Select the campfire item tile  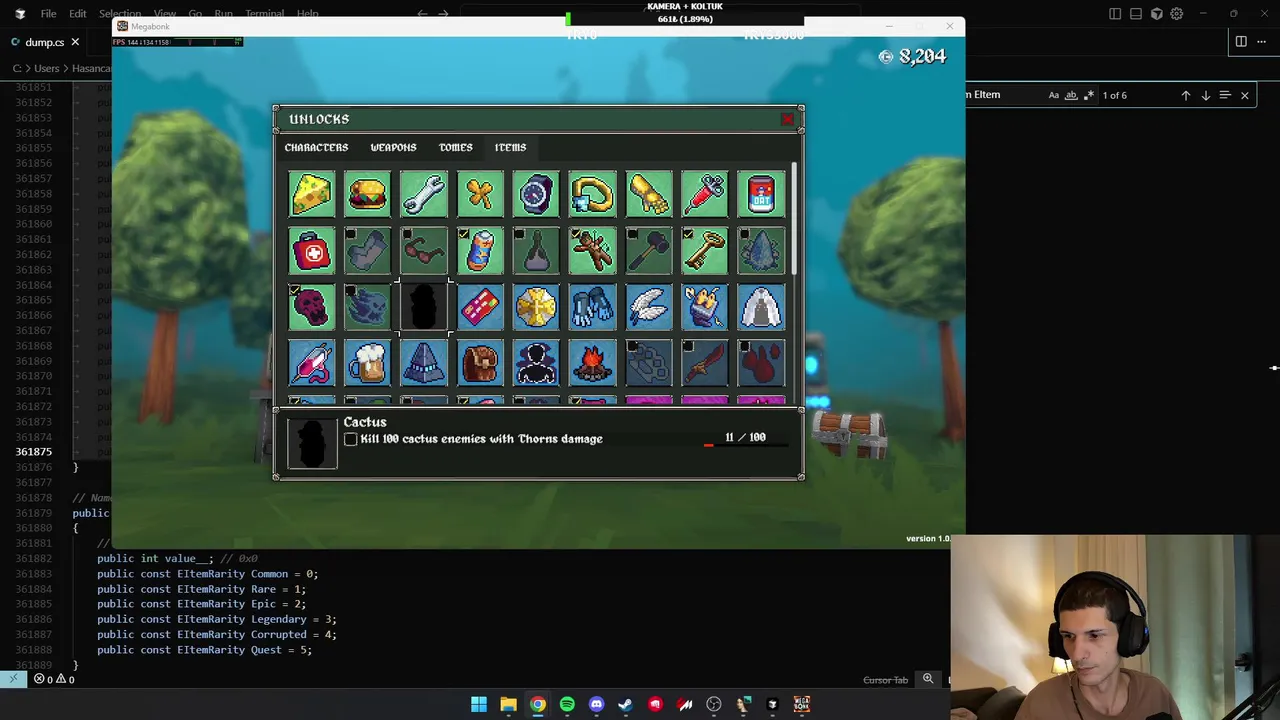(592, 363)
